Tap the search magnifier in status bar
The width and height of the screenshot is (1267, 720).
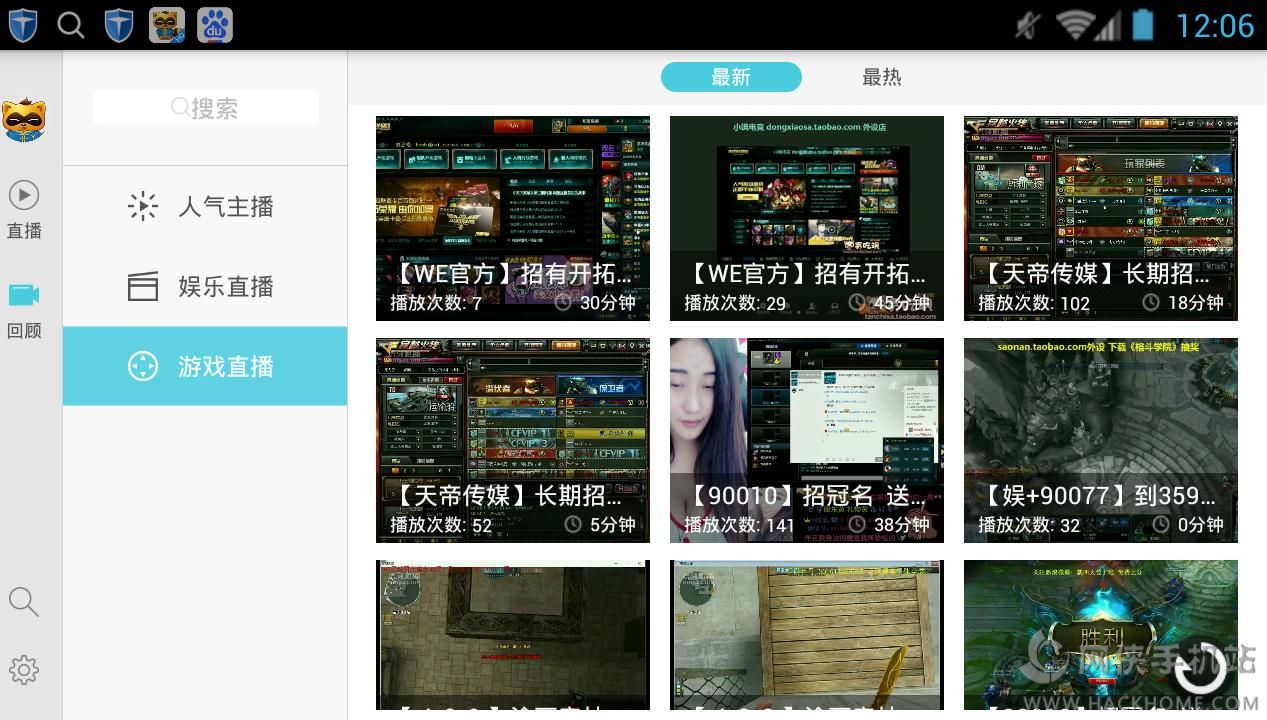click(x=71, y=25)
